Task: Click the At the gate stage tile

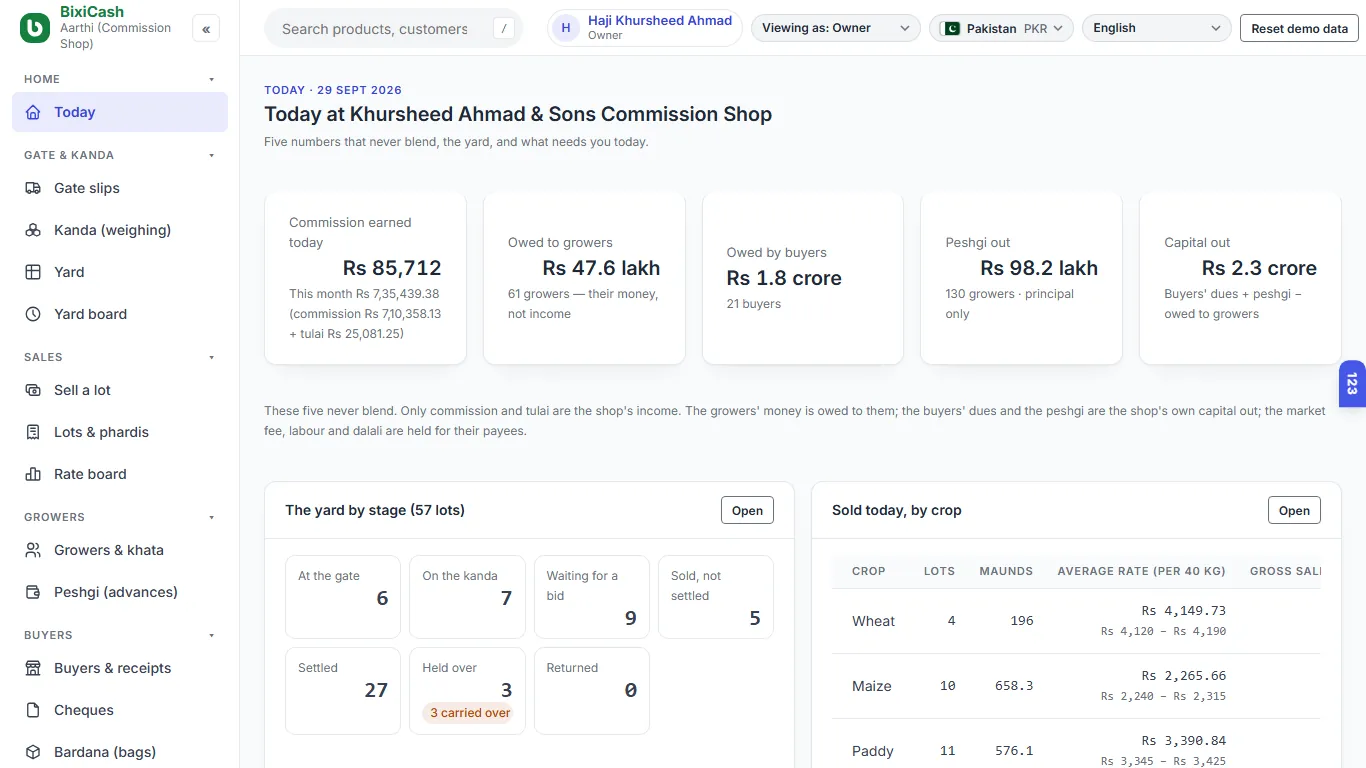Action: (343, 597)
